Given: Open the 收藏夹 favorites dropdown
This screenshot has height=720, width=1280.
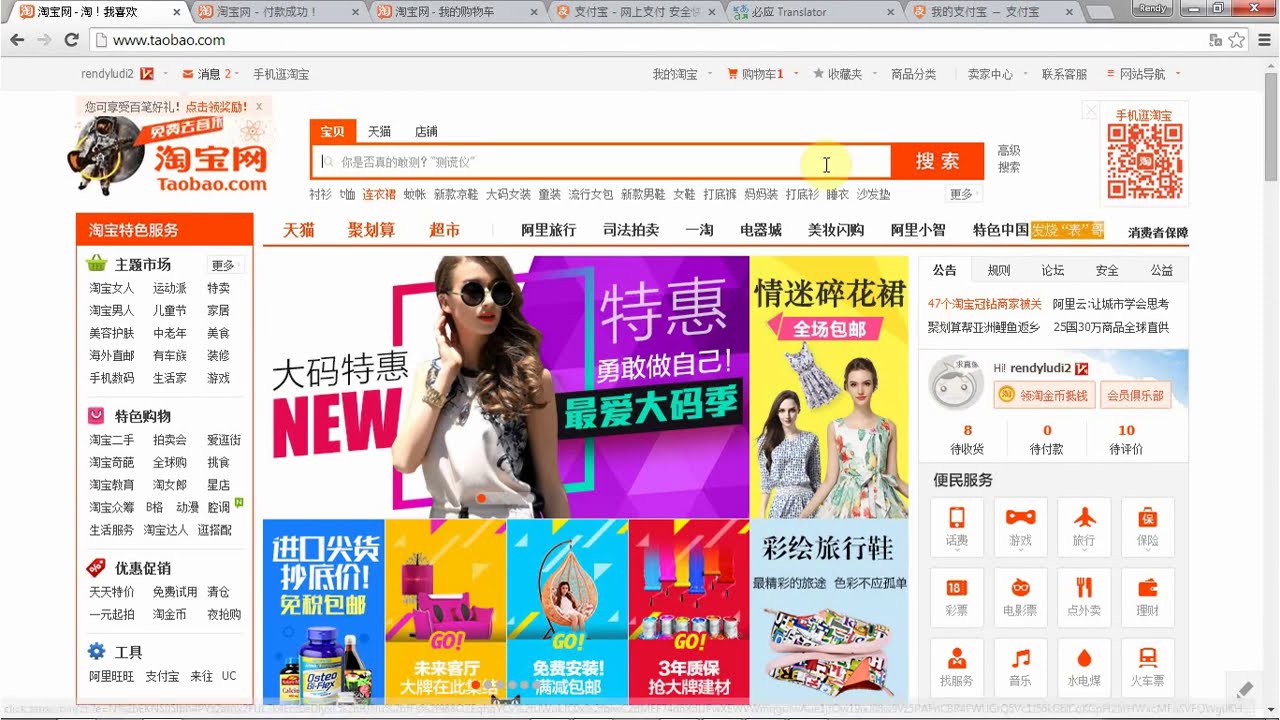Looking at the screenshot, I should (844, 74).
